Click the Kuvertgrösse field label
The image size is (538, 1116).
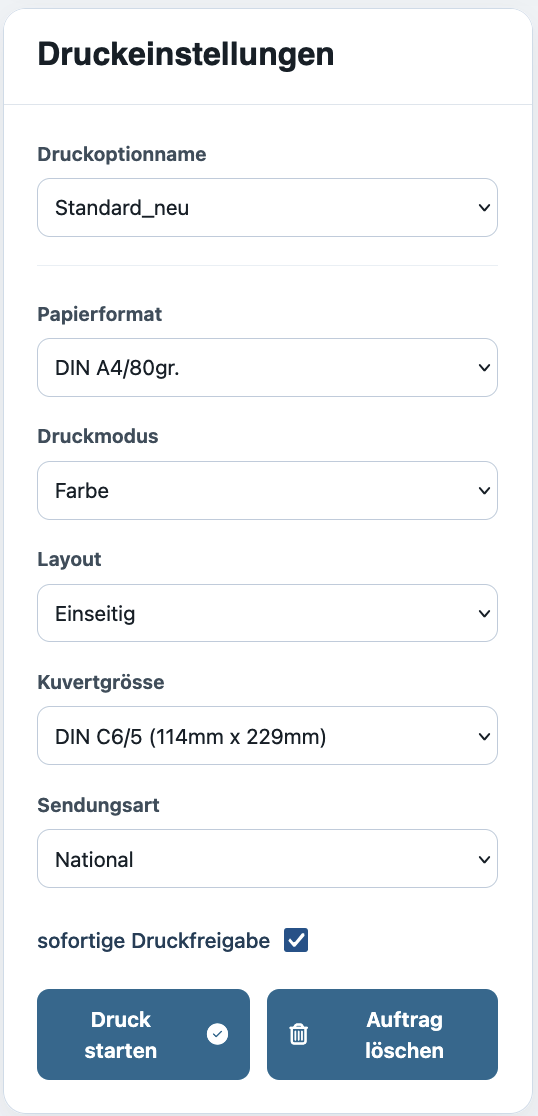point(100,683)
